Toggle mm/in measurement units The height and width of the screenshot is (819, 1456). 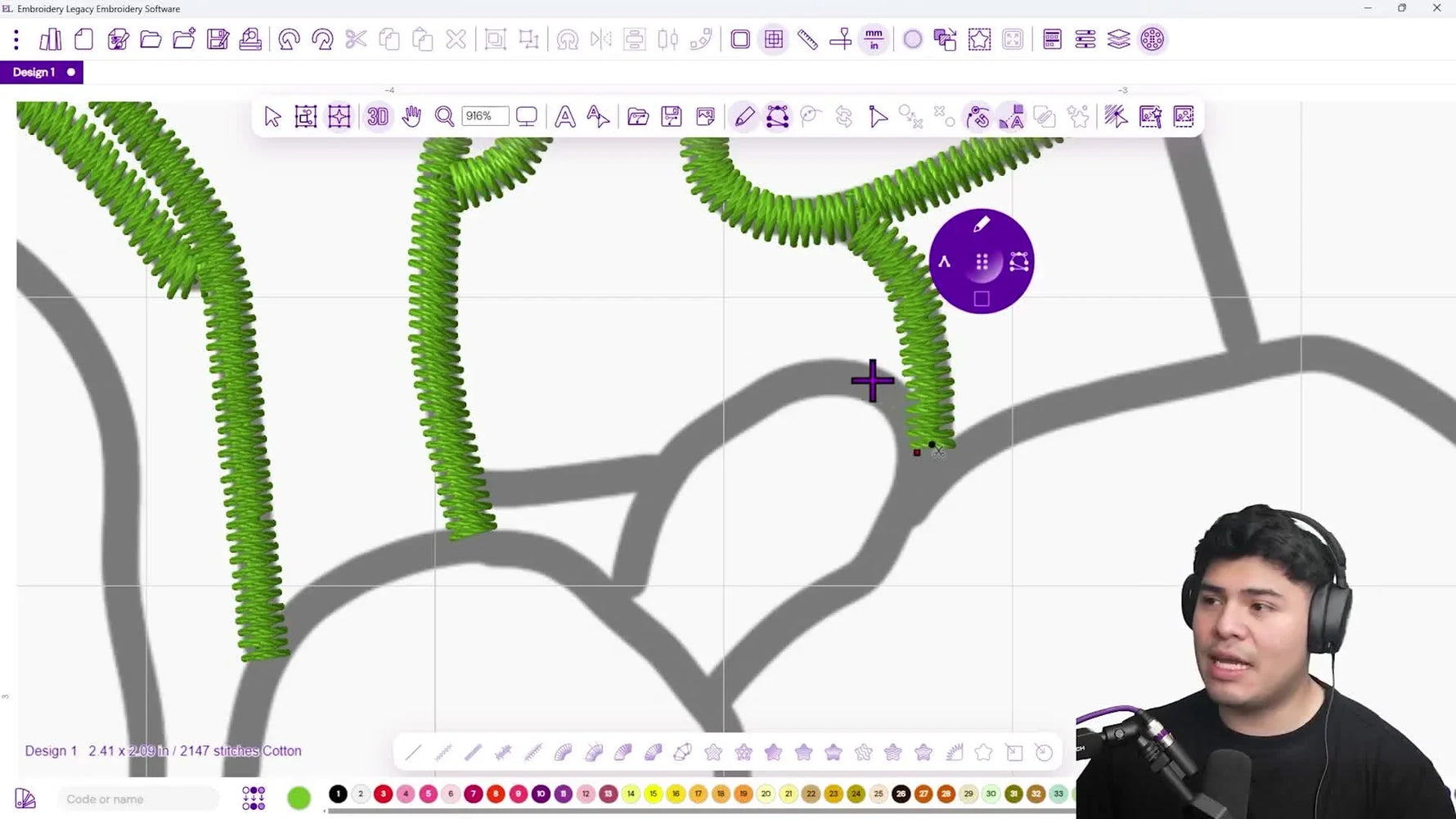(x=874, y=39)
